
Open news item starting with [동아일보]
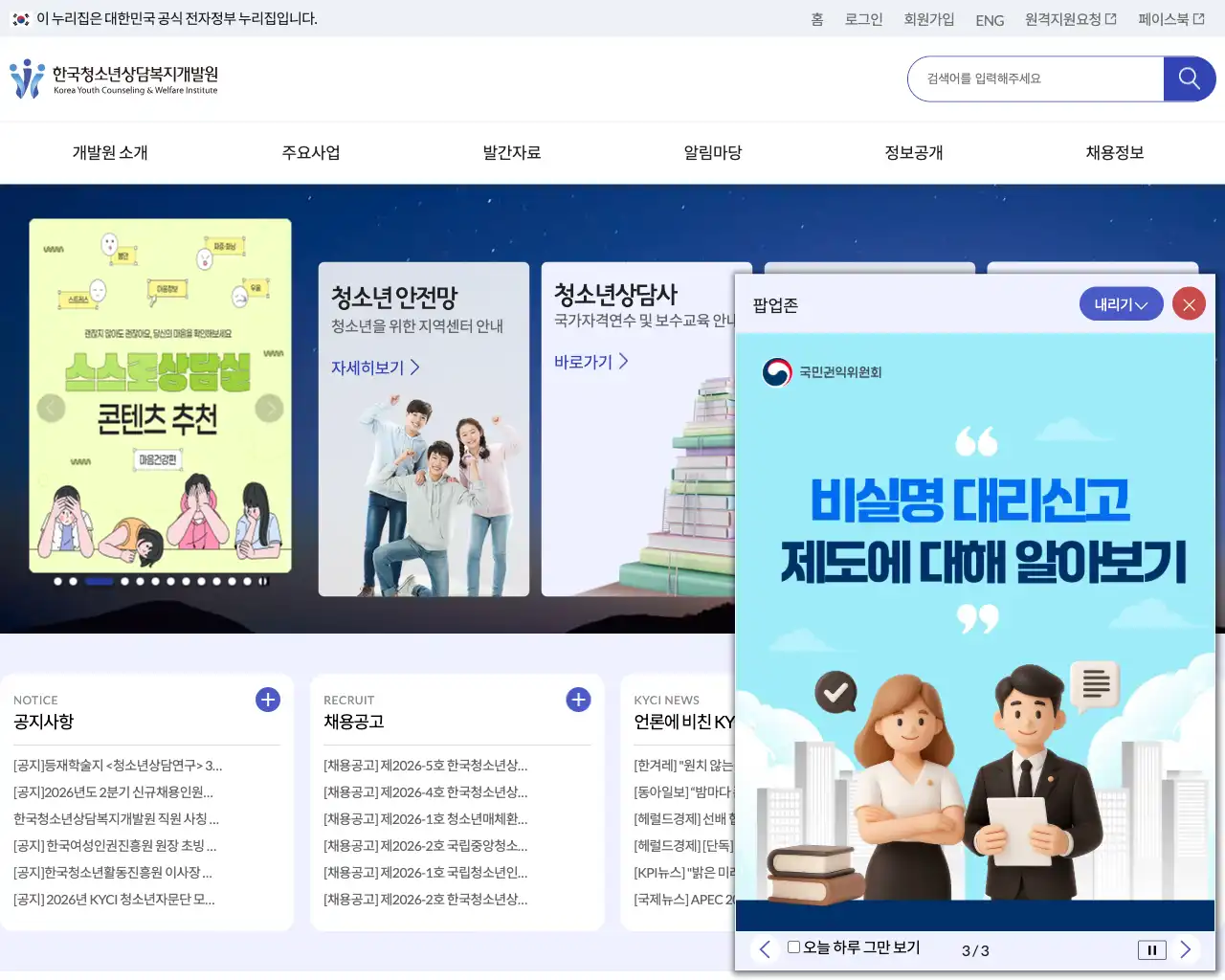[x=683, y=792]
